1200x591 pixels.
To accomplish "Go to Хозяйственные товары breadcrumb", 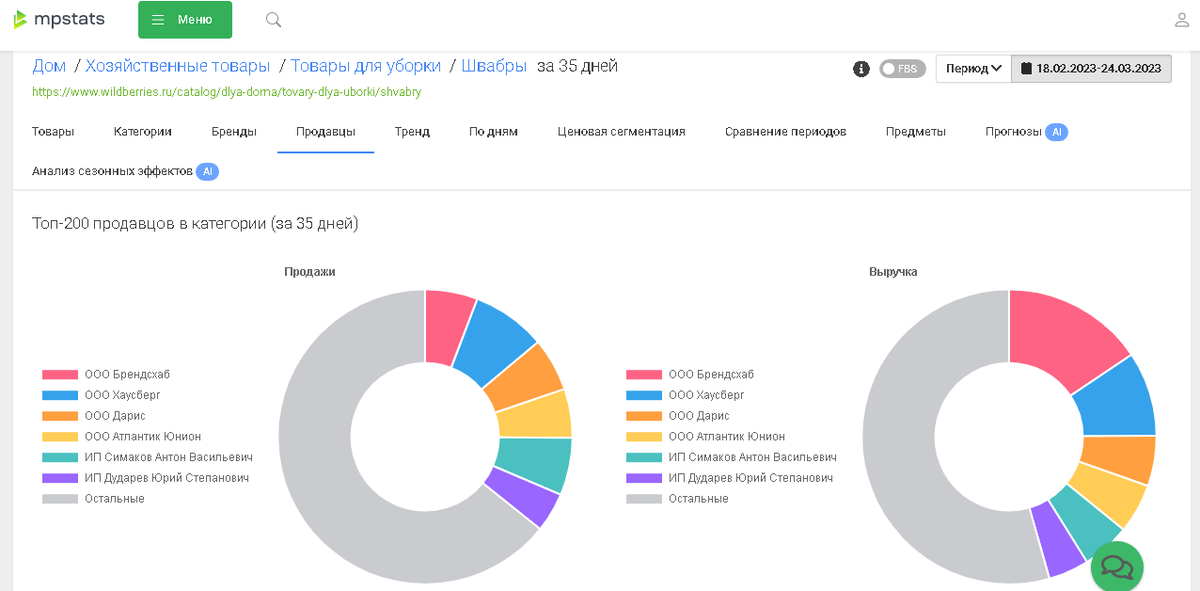I will click(x=178, y=66).
